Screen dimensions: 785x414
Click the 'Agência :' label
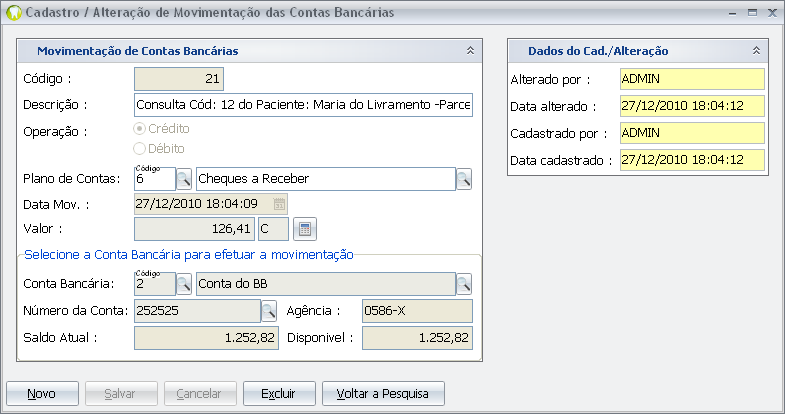tap(313, 311)
